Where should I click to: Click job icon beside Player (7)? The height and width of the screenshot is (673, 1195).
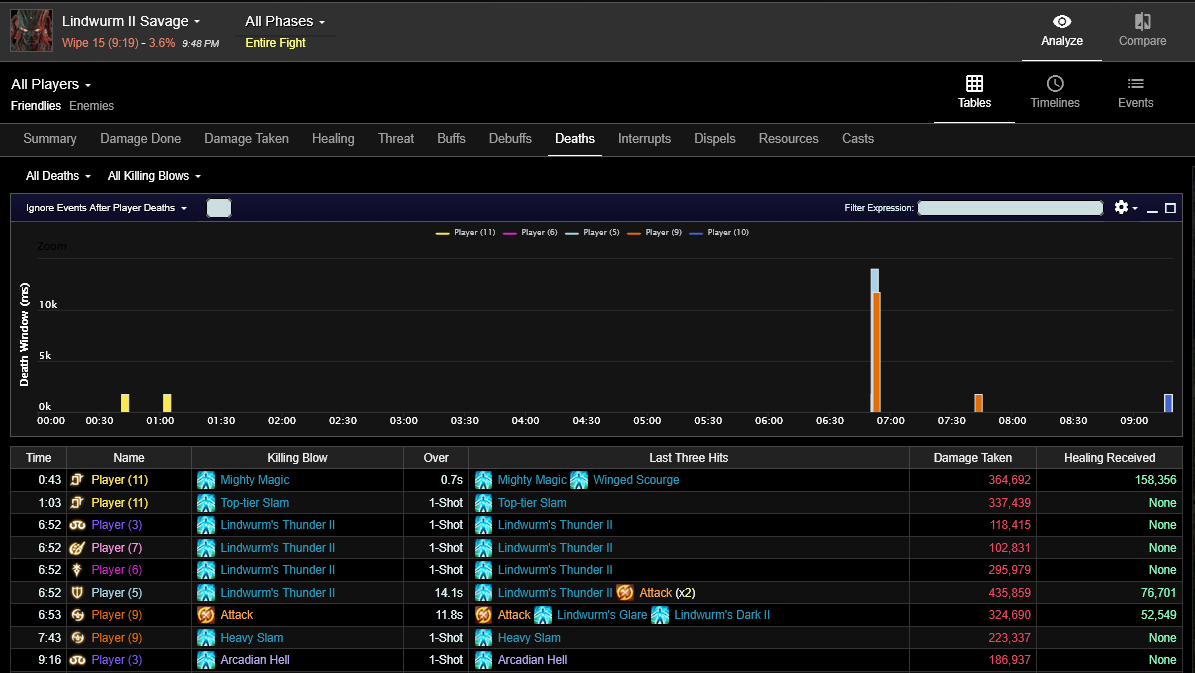(77, 548)
